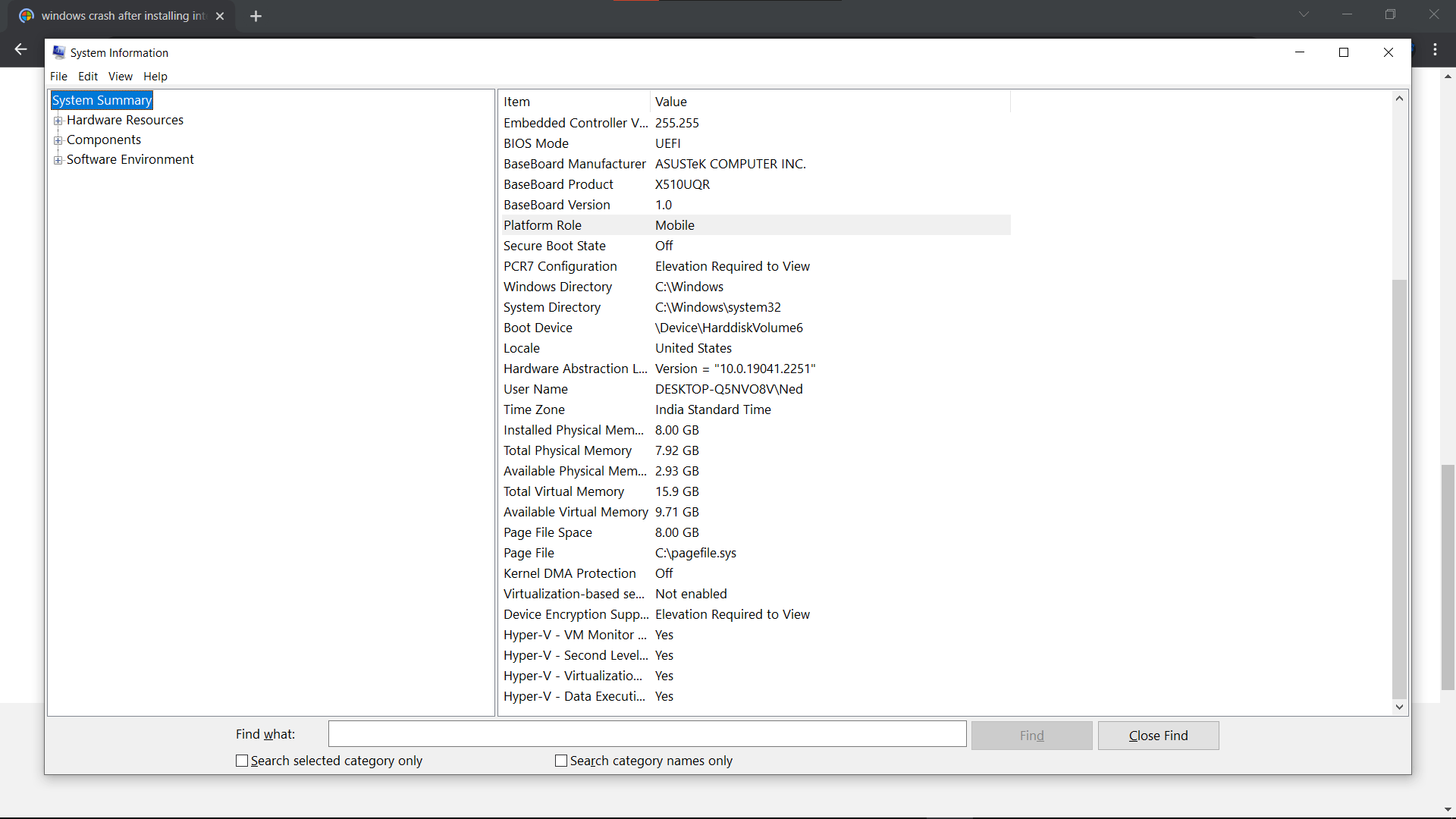Click the browser back arrow icon
This screenshot has width=1456, height=819.
(20, 49)
